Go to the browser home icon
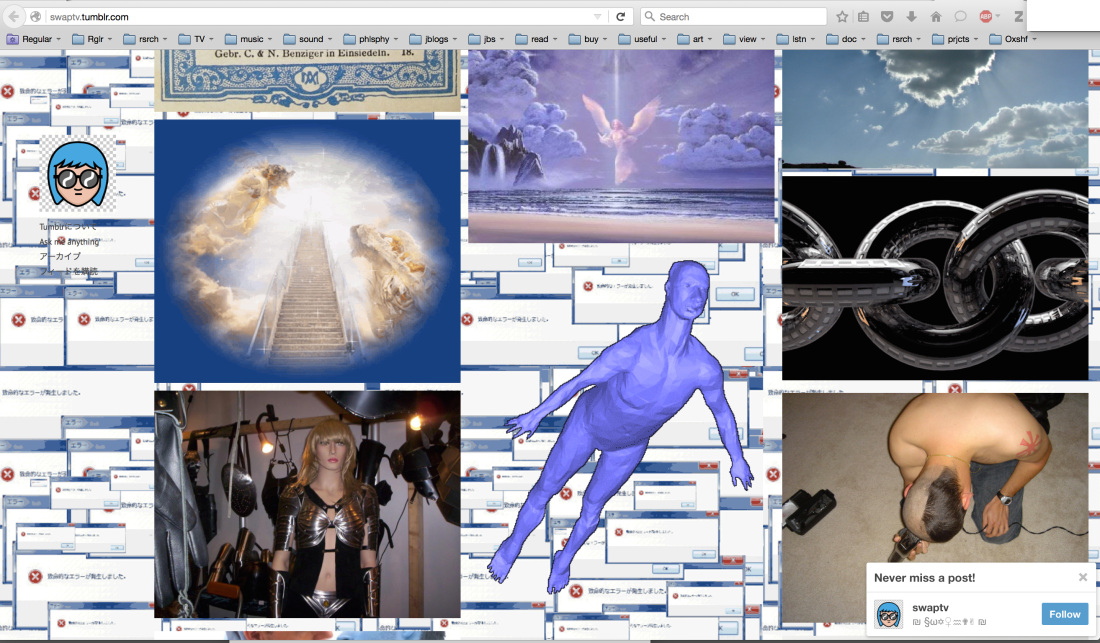Screen dimensions: 1100x643 [935, 17]
